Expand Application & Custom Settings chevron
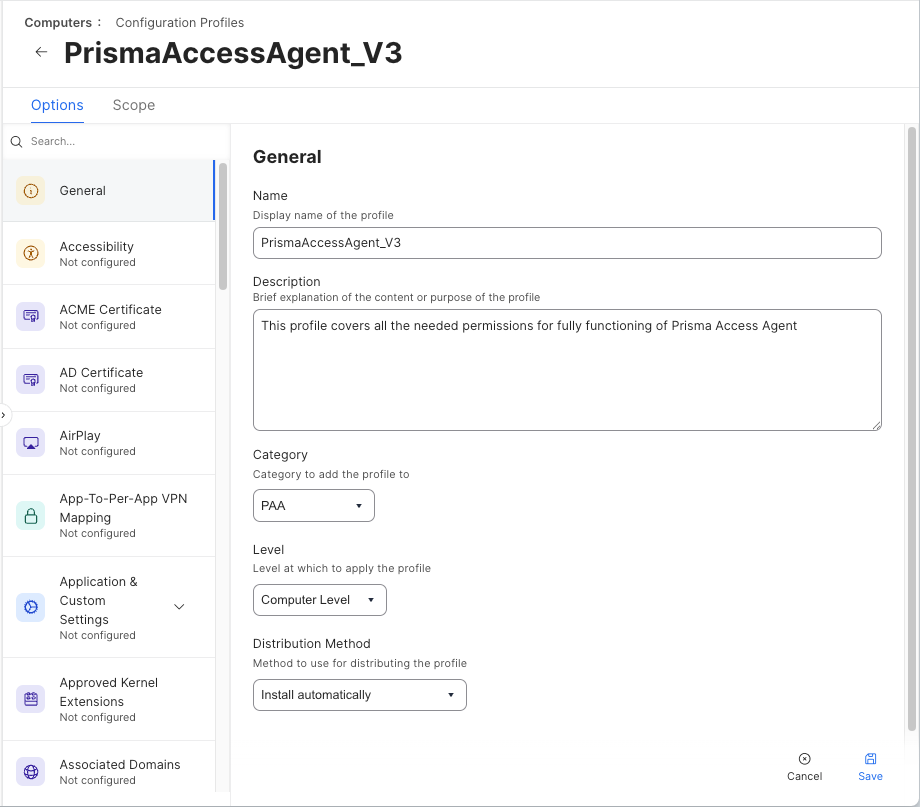This screenshot has height=807, width=920. tap(179, 607)
